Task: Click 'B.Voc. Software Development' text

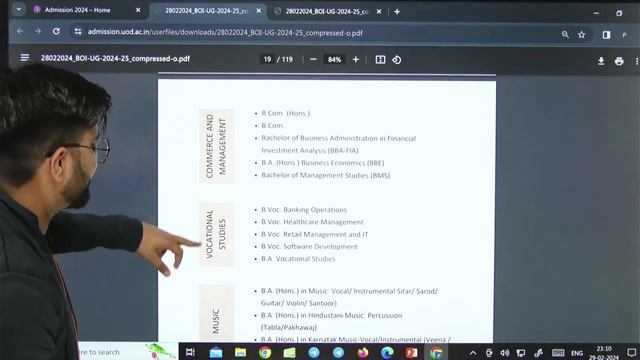Action: point(309,247)
